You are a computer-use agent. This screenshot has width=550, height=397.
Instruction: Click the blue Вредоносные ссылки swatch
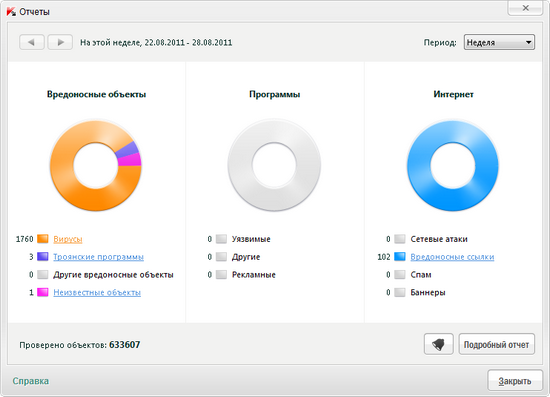point(400,257)
